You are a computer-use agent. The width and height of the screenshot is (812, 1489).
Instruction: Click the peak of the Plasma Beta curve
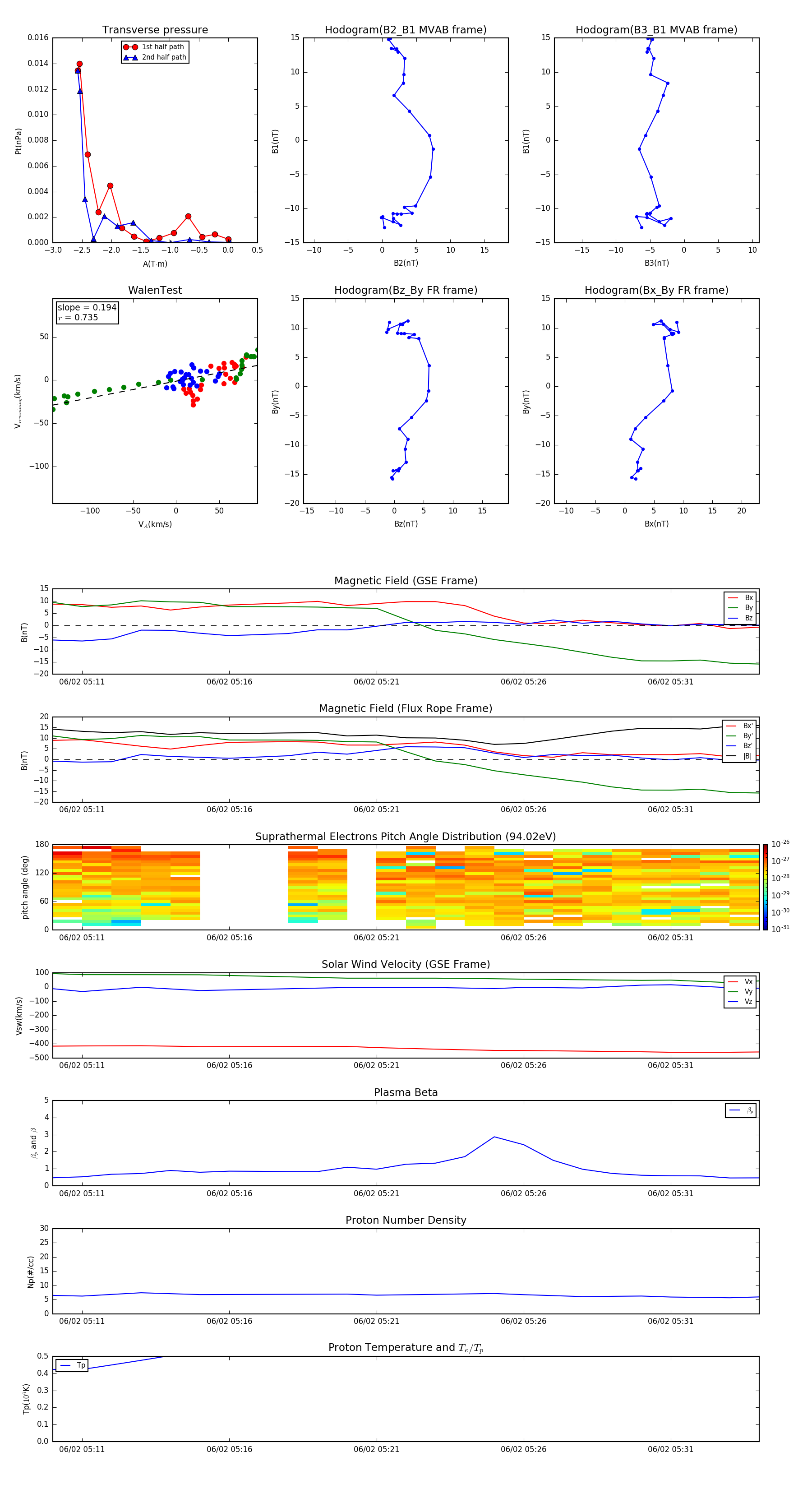tap(494, 1137)
